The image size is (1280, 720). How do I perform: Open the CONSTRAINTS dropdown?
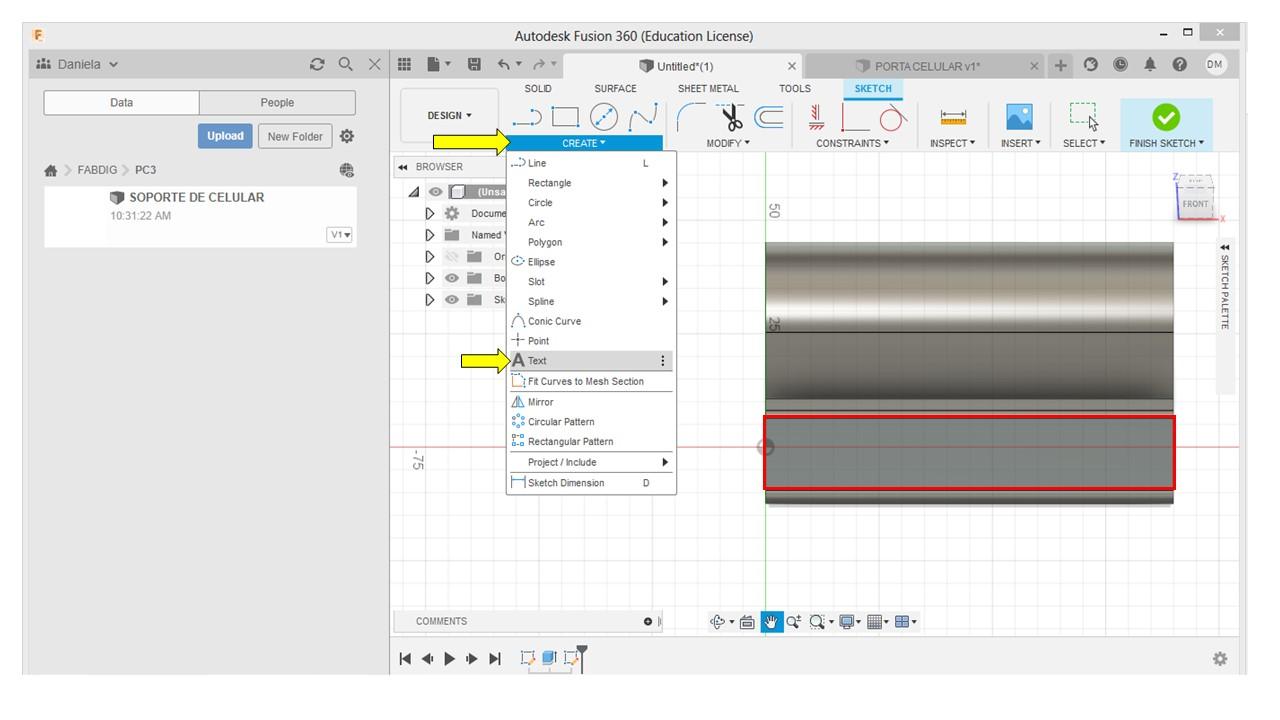852,143
